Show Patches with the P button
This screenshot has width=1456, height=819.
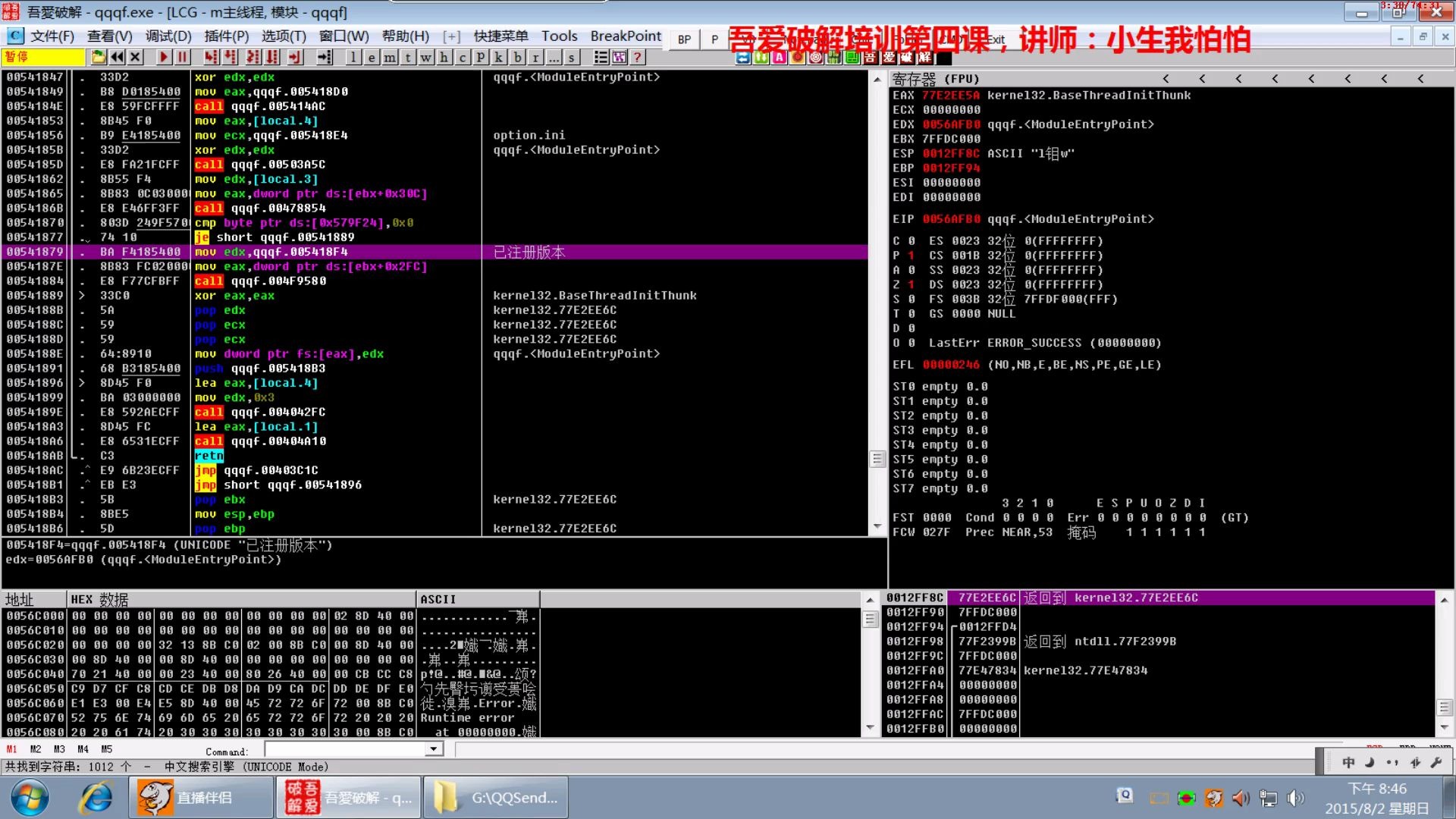pos(481,57)
